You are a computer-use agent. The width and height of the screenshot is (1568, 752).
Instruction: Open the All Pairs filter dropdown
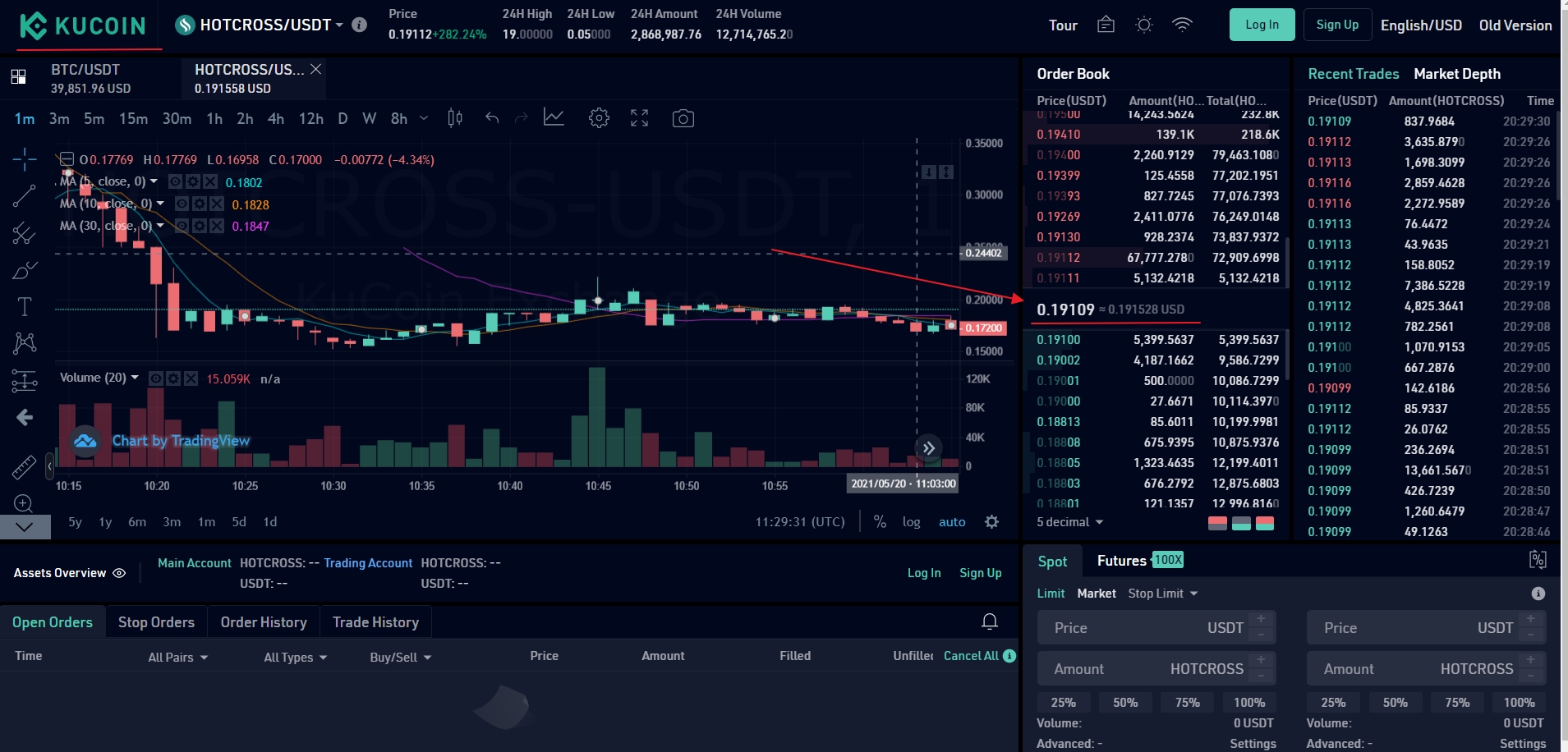point(178,658)
